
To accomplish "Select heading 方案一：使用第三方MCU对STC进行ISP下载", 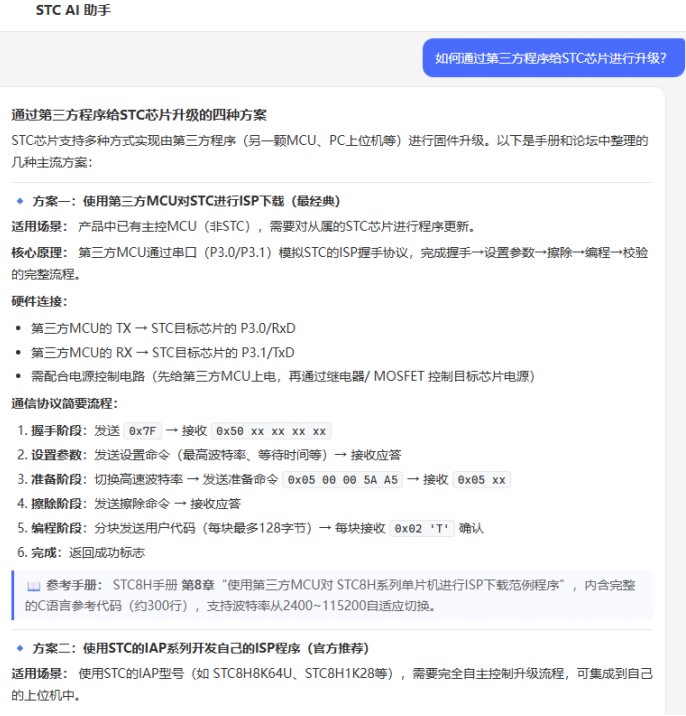I will [186, 201].
